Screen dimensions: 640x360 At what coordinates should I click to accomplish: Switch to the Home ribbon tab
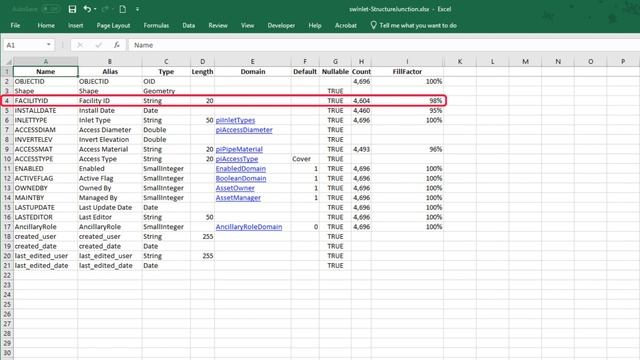46,25
